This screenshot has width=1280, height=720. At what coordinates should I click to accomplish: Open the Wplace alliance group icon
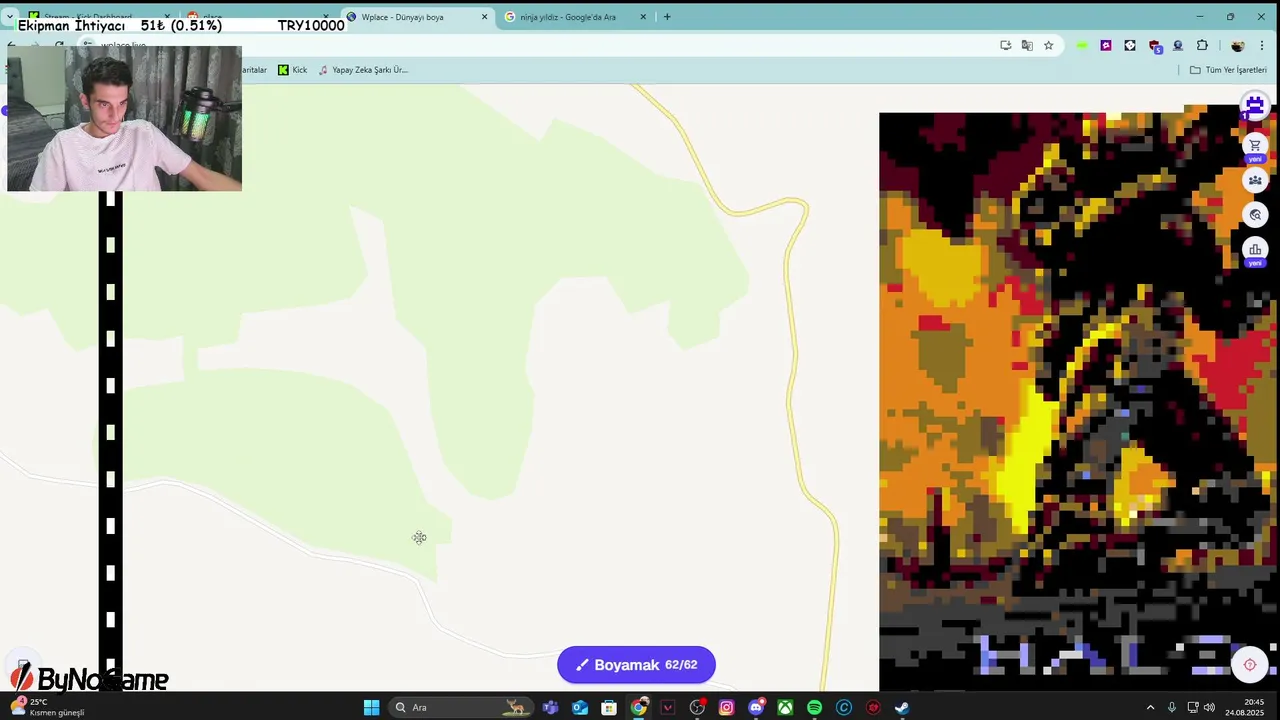coord(1255,181)
